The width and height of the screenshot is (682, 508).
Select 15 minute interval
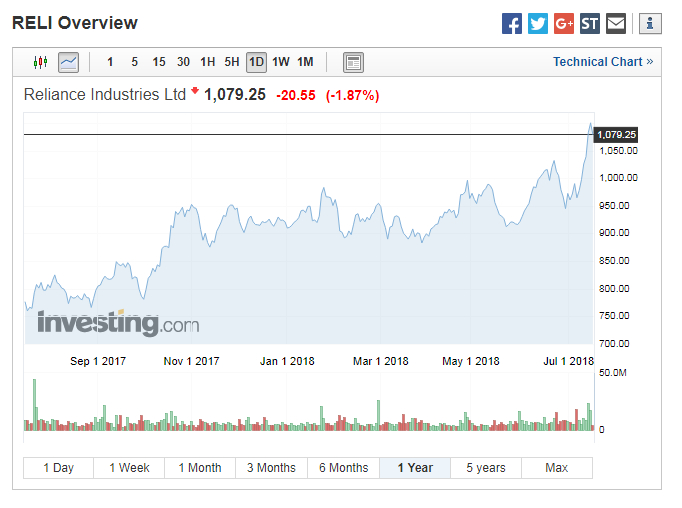(159, 62)
